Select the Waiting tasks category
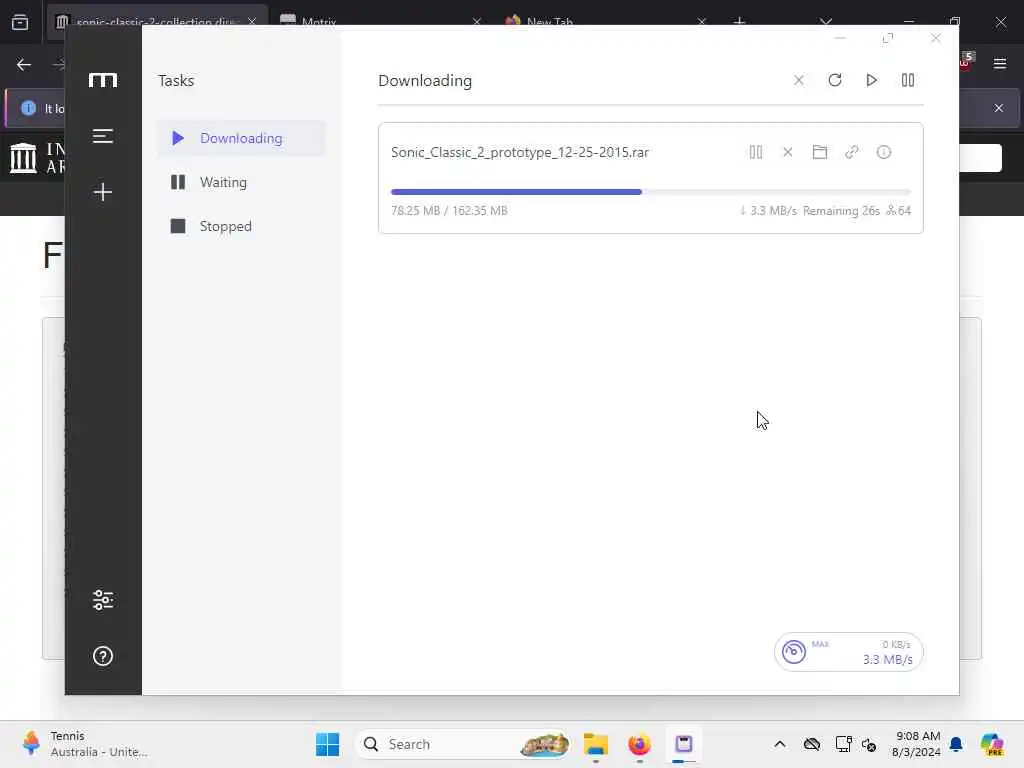 (241, 182)
